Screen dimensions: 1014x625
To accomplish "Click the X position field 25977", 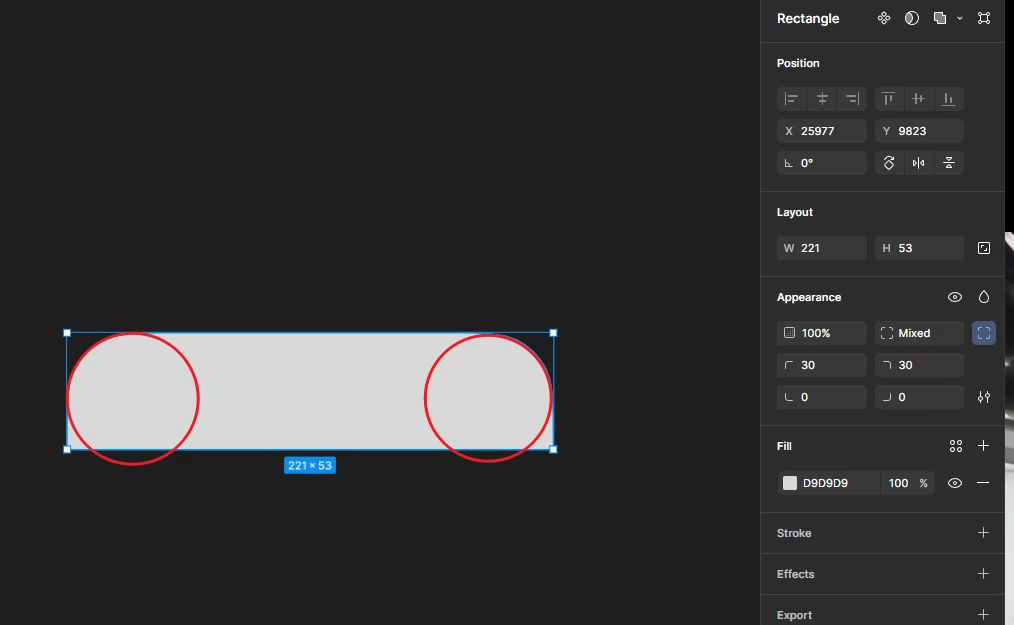I will coord(822,131).
